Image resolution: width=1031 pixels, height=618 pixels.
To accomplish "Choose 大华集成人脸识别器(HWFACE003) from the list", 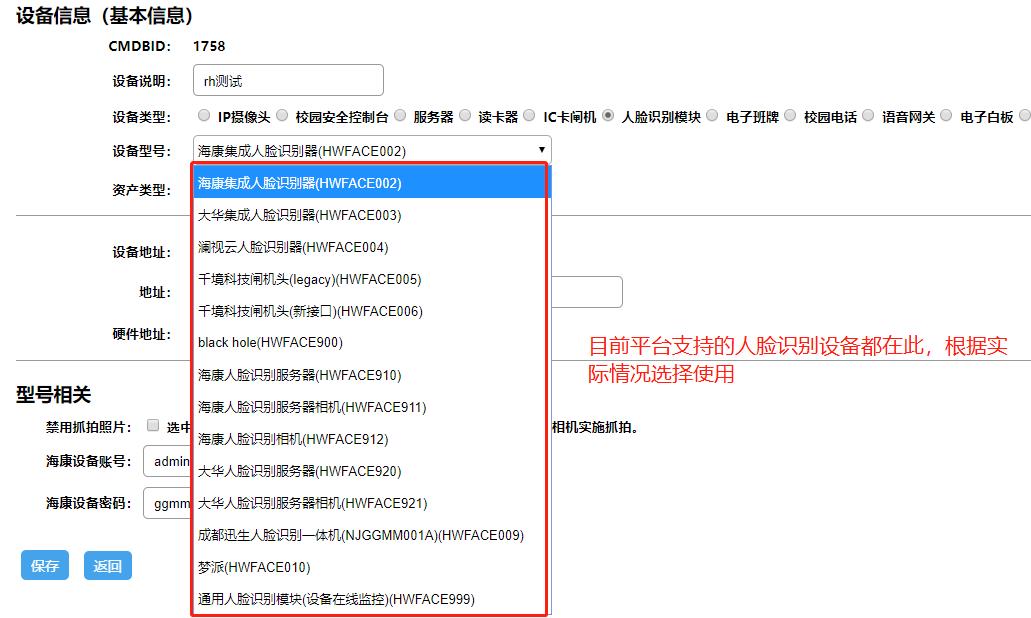I will click(x=300, y=215).
